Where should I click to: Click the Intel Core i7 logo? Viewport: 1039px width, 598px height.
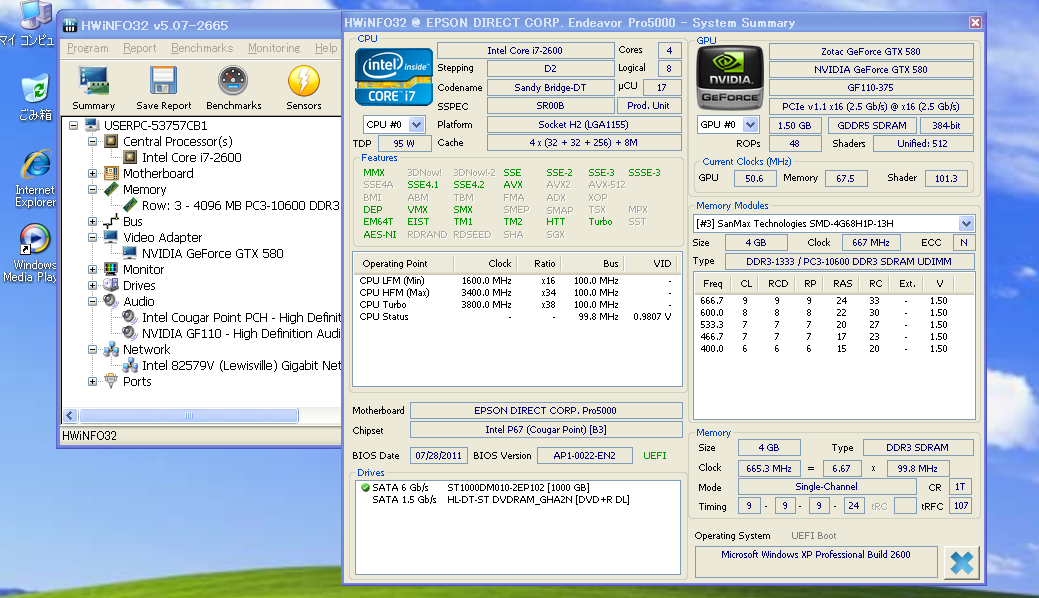click(394, 77)
